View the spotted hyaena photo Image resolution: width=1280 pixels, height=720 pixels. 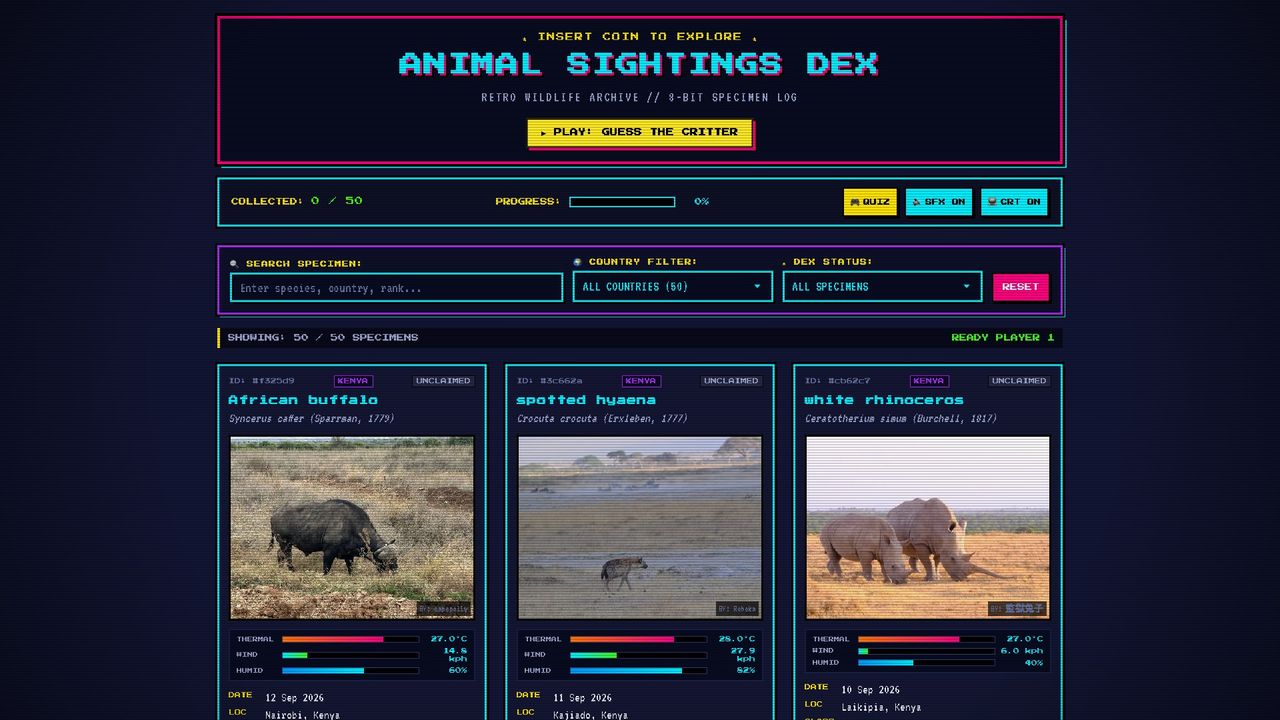[x=640, y=527]
